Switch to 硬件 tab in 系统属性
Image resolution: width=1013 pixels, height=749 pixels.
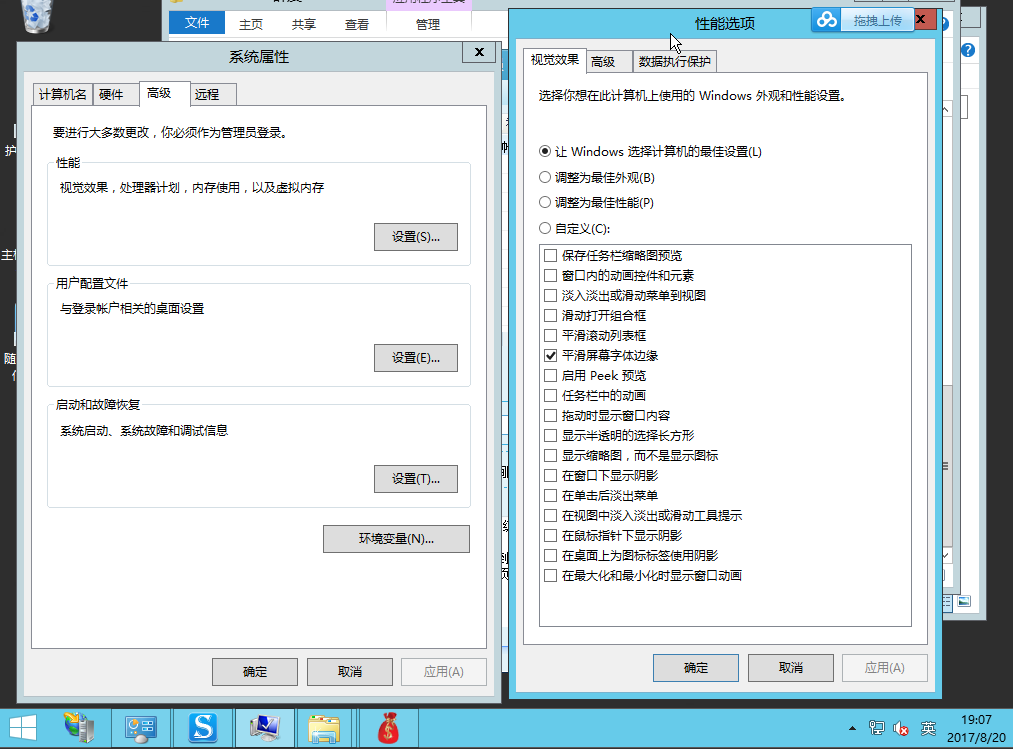(x=111, y=94)
